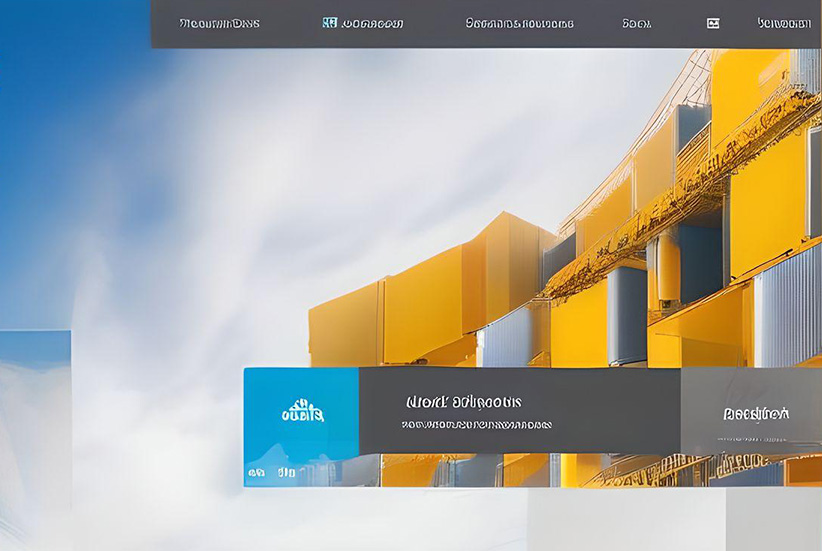
Task: Click the second small label at blue tile's bottom
Action: [286, 472]
